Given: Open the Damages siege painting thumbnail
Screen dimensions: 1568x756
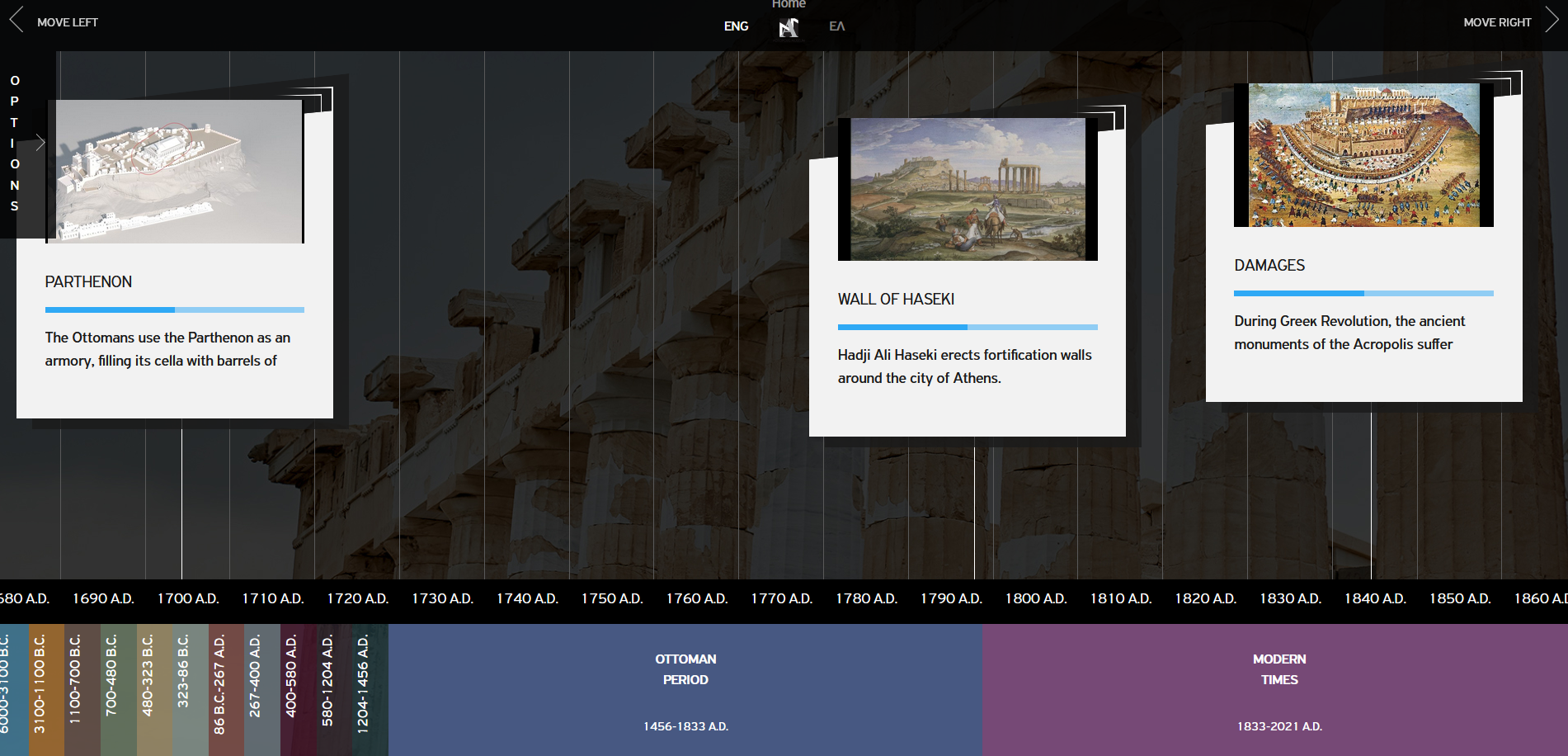Looking at the screenshot, I should tap(1363, 155).
